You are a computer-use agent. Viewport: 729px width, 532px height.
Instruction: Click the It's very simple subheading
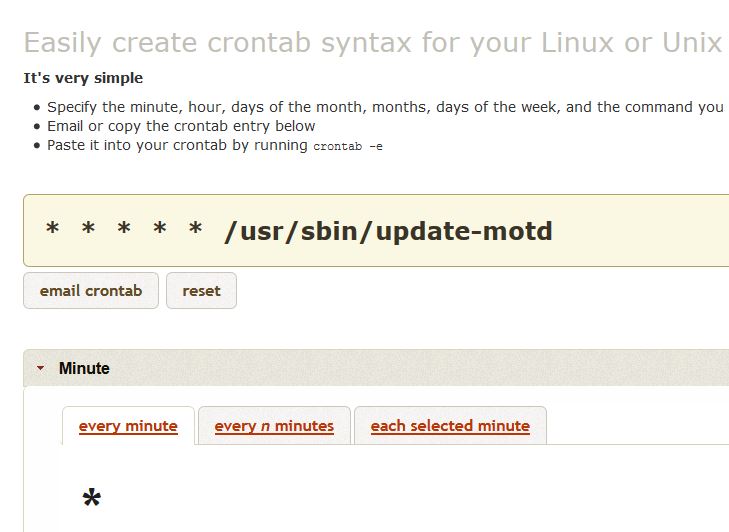click(x=83, y=78)
